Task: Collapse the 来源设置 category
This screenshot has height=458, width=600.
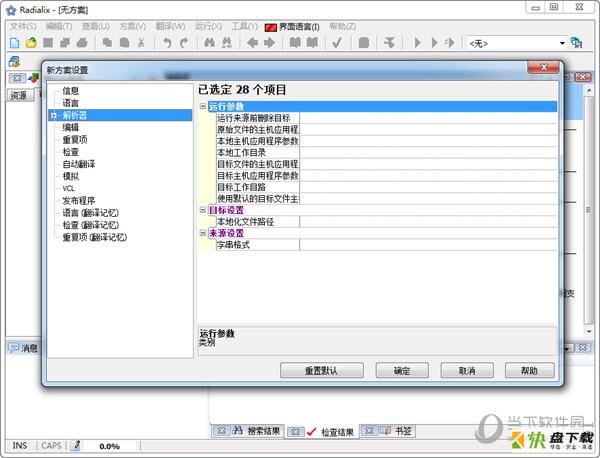Action: pyautogui.click(x=203, y=233)
